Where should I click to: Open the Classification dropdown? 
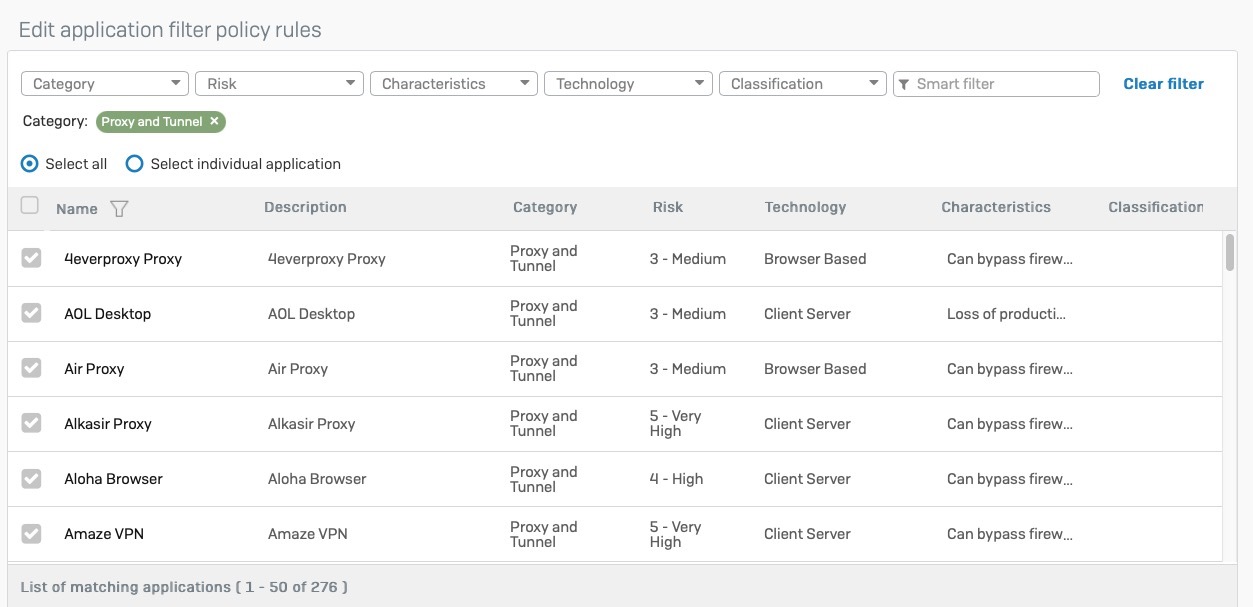pyautogui.click(x=802, y=84)
